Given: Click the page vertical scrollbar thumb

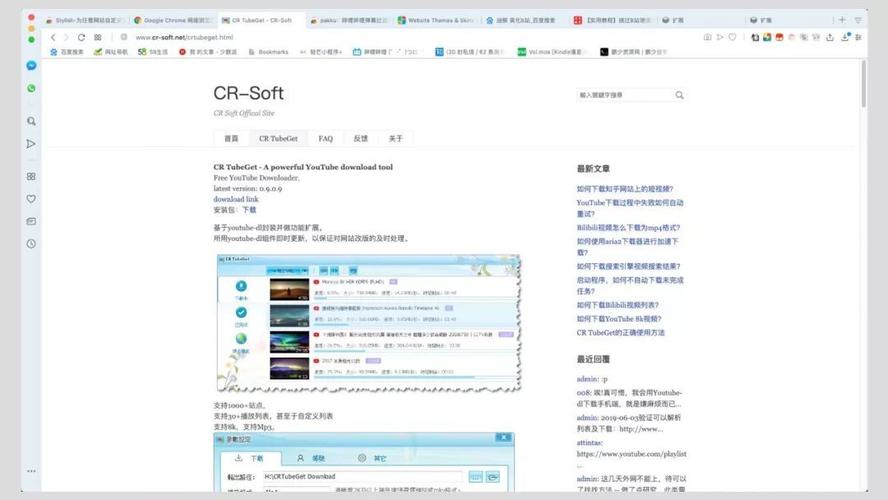Looking at the screenshot, I should [863, 83].
